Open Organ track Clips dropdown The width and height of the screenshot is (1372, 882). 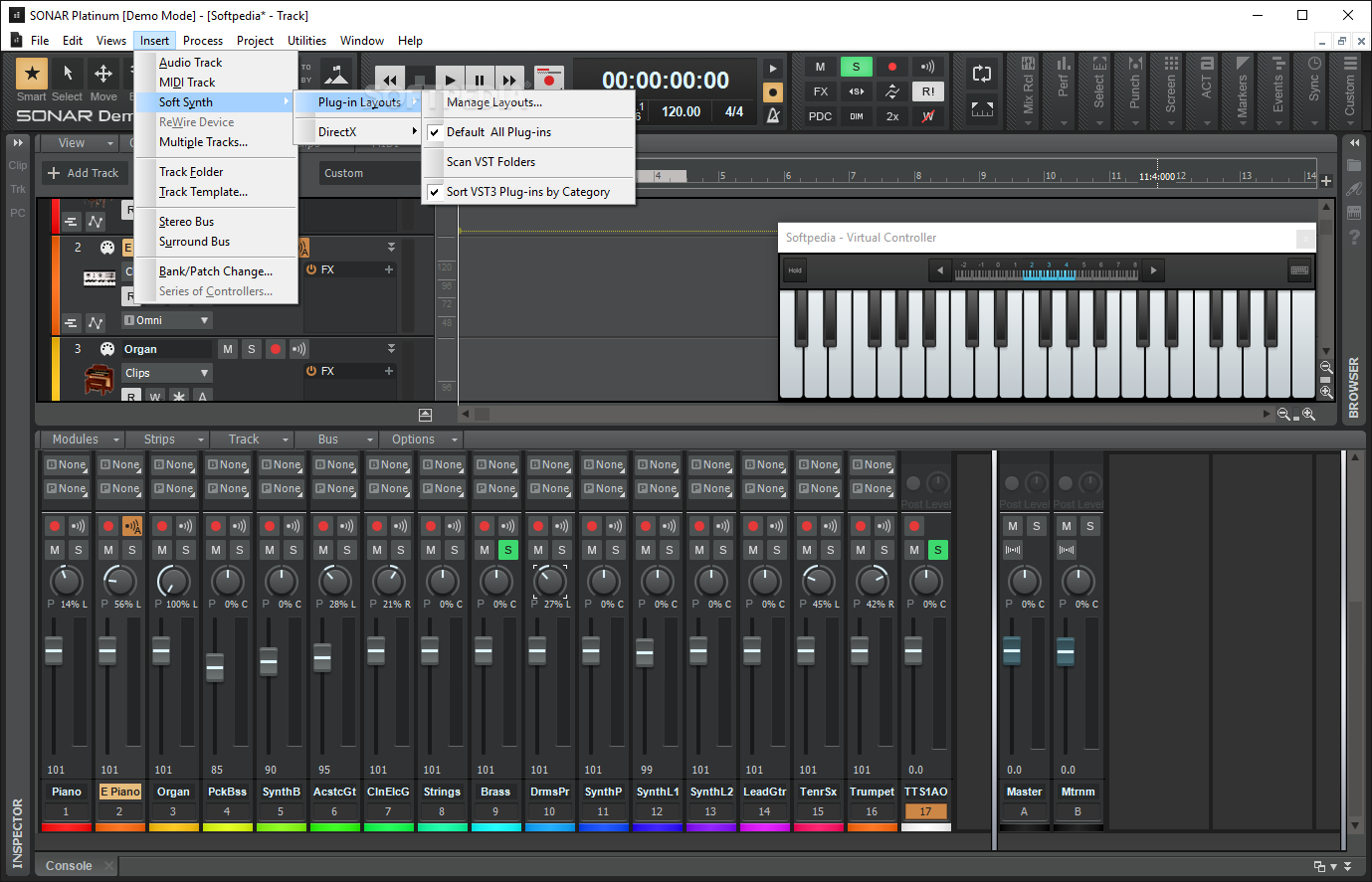pos(166,373)
